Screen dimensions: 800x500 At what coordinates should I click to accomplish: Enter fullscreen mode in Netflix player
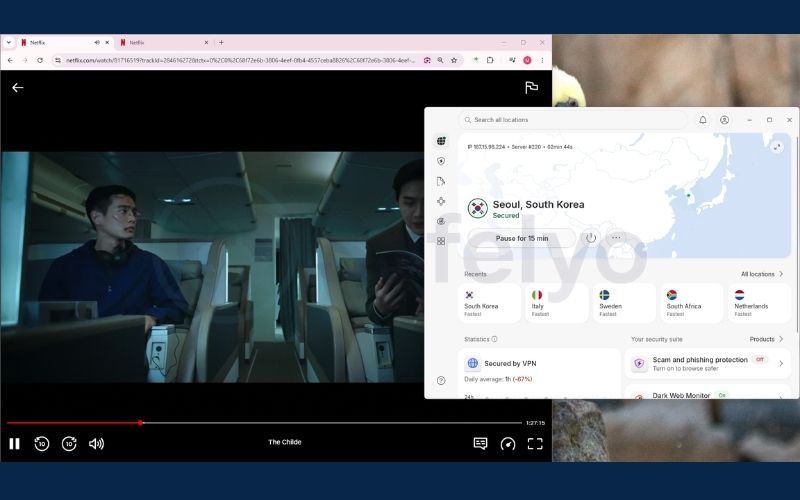(x=535, y=444)
